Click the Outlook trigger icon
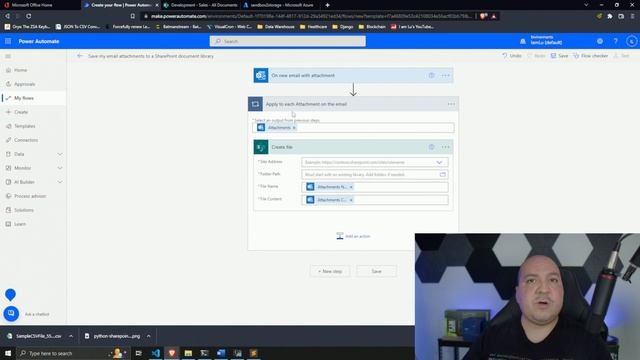This screenshot has height=360, width=640. (261, 76)
